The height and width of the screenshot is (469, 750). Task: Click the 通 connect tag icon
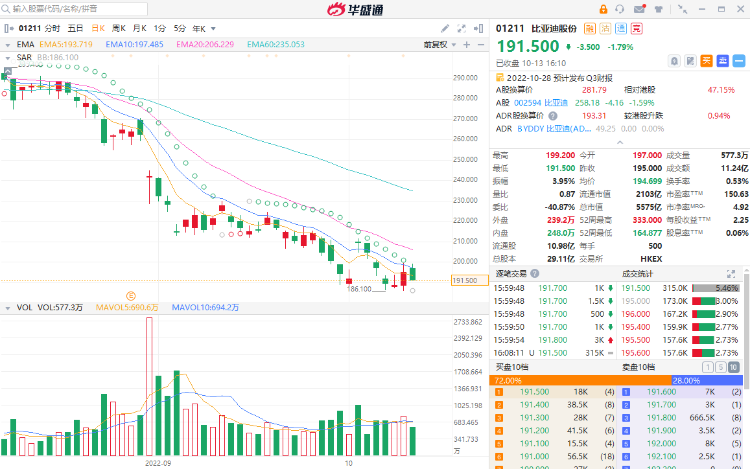pos(621,29)
